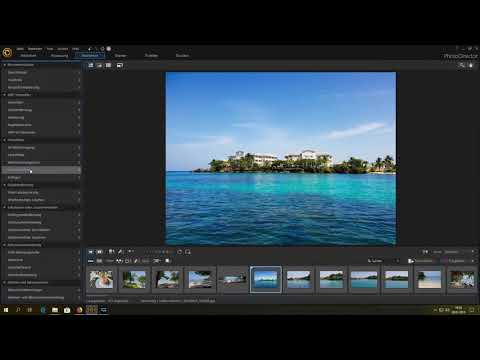Image resolution: width=480 pixels, height=360 pixels.
Task: Click the first viewer layout icon above the photo
Action: (91, 65)
